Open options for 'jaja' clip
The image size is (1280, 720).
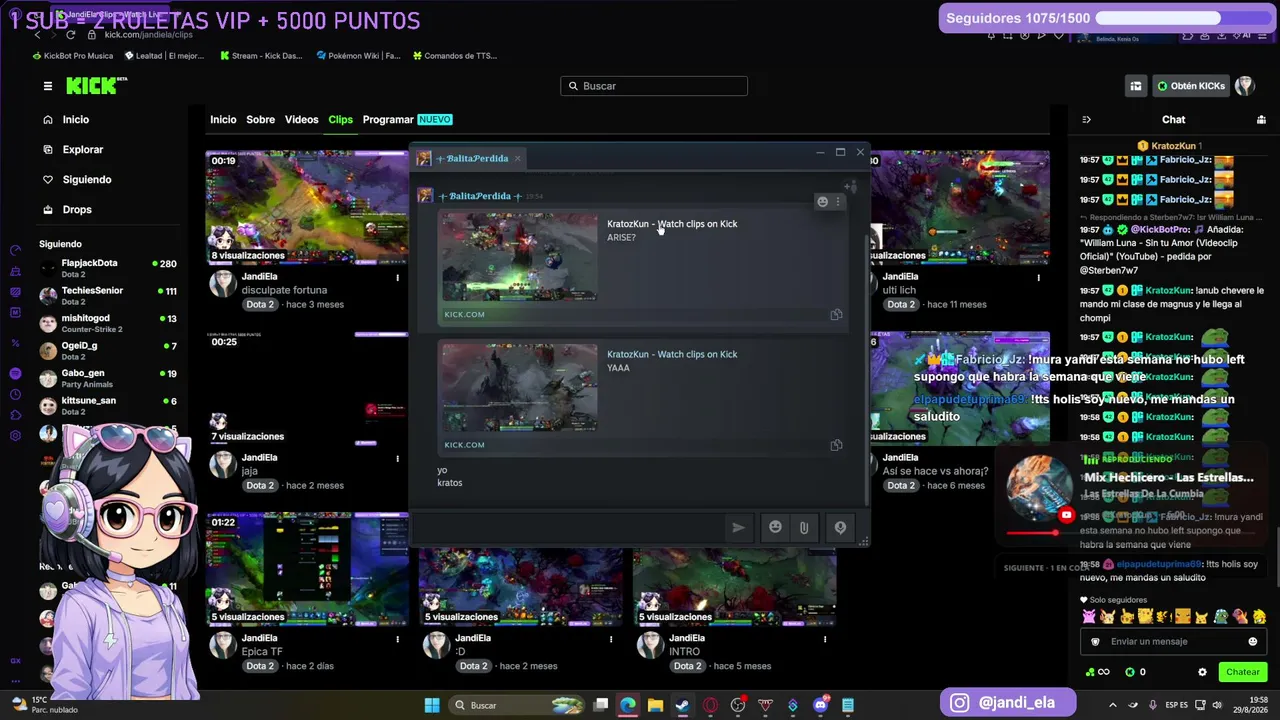point(398,458)
